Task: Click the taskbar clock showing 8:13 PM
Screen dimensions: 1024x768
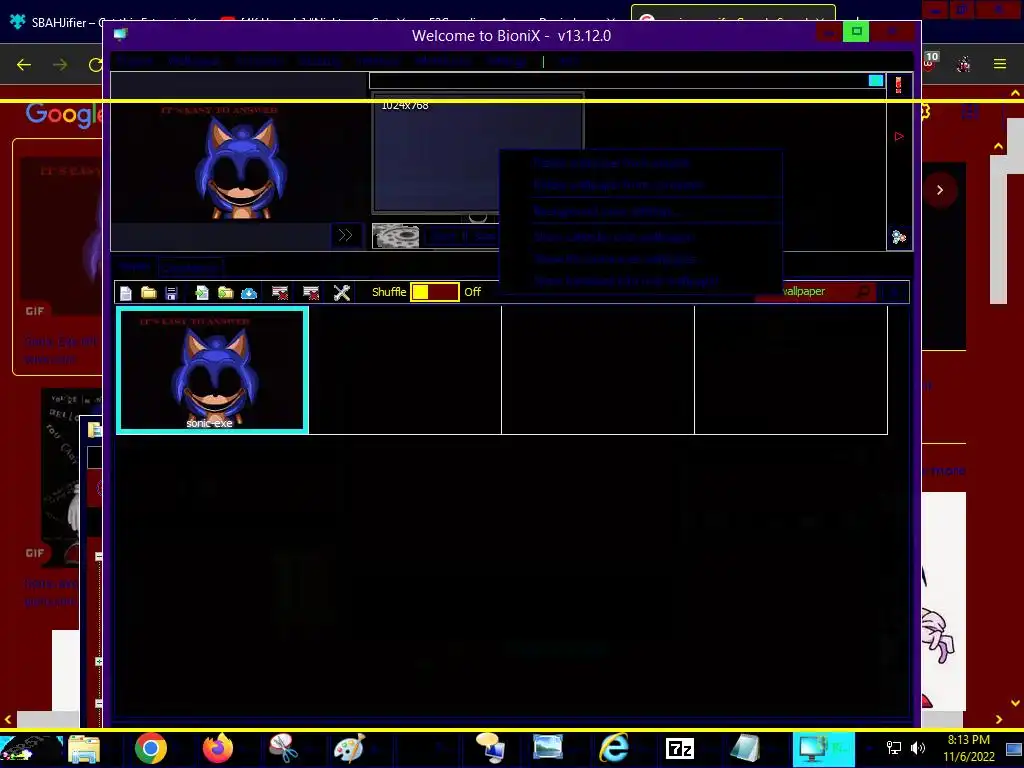Action: 968,748
